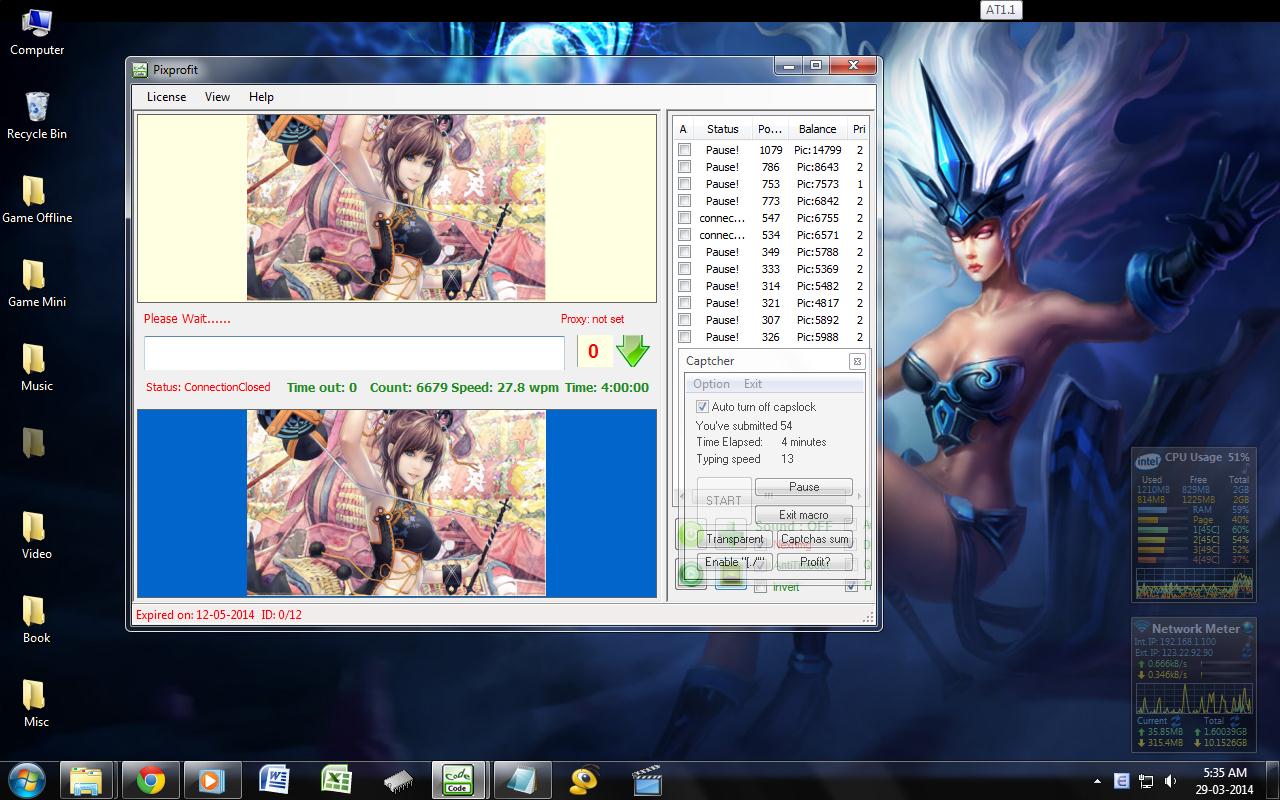Viewport: 1280px width, 800px height.
Task: Click the top captcha image preview
Action: click(396, 208)
